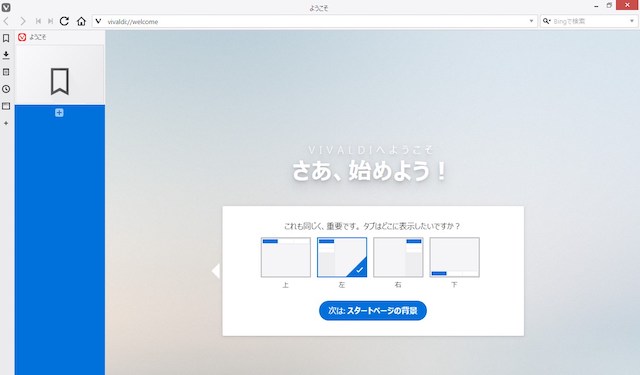The image size is (640, 375).
Task: Open the Notes panel
Action: (6, 72)
